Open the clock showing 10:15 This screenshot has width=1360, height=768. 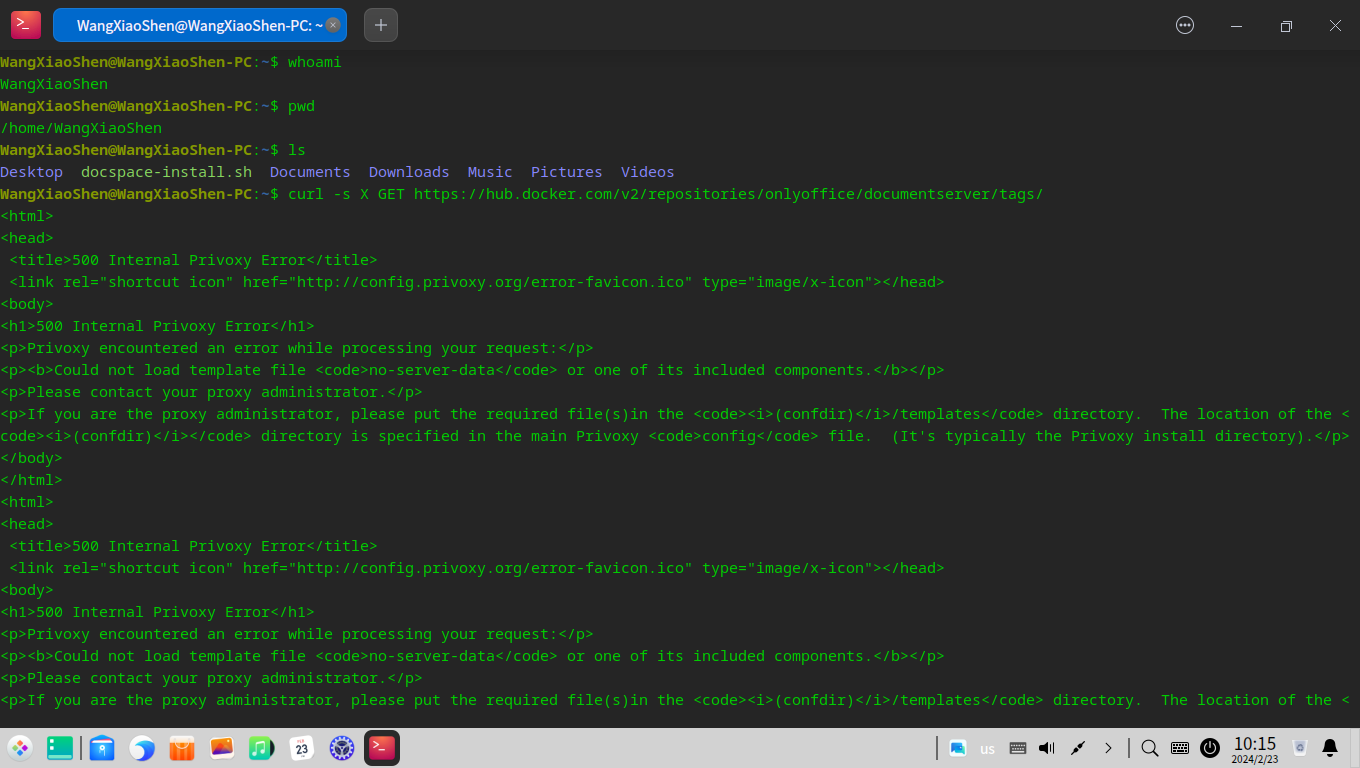click(1255, 749)
